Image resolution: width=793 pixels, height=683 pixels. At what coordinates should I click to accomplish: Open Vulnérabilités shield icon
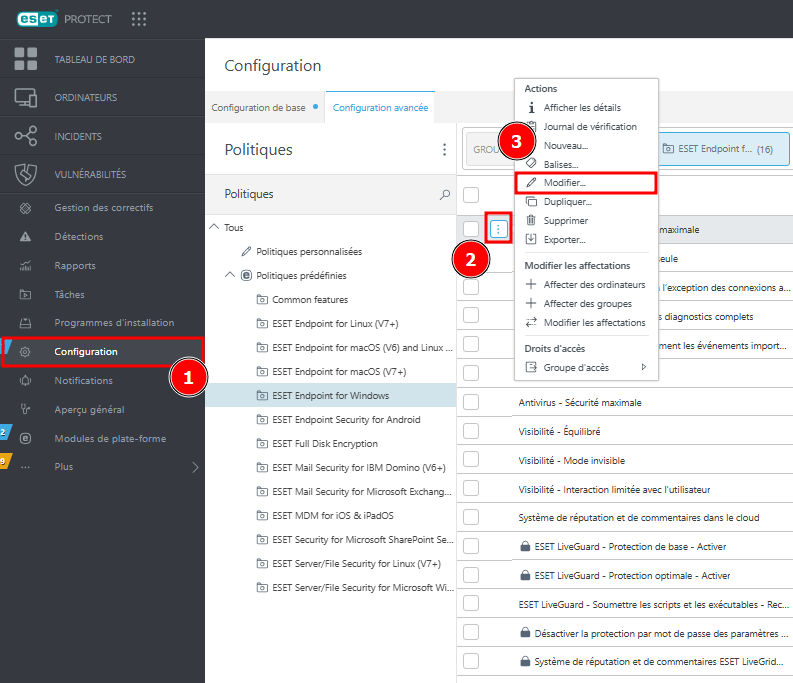[x=25, y=174]
